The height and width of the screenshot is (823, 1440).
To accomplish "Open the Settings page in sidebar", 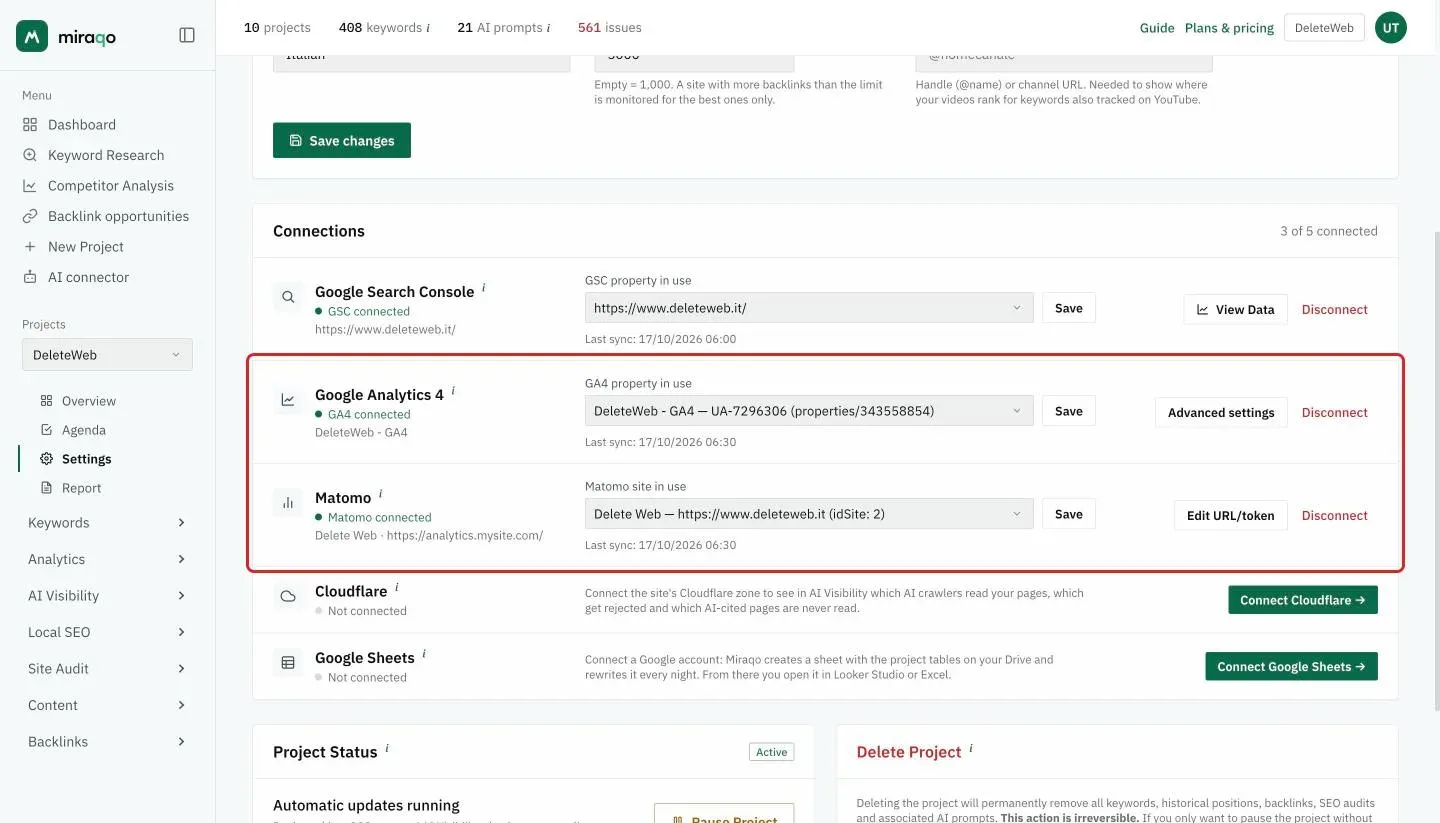I will [x=86, y=459].
